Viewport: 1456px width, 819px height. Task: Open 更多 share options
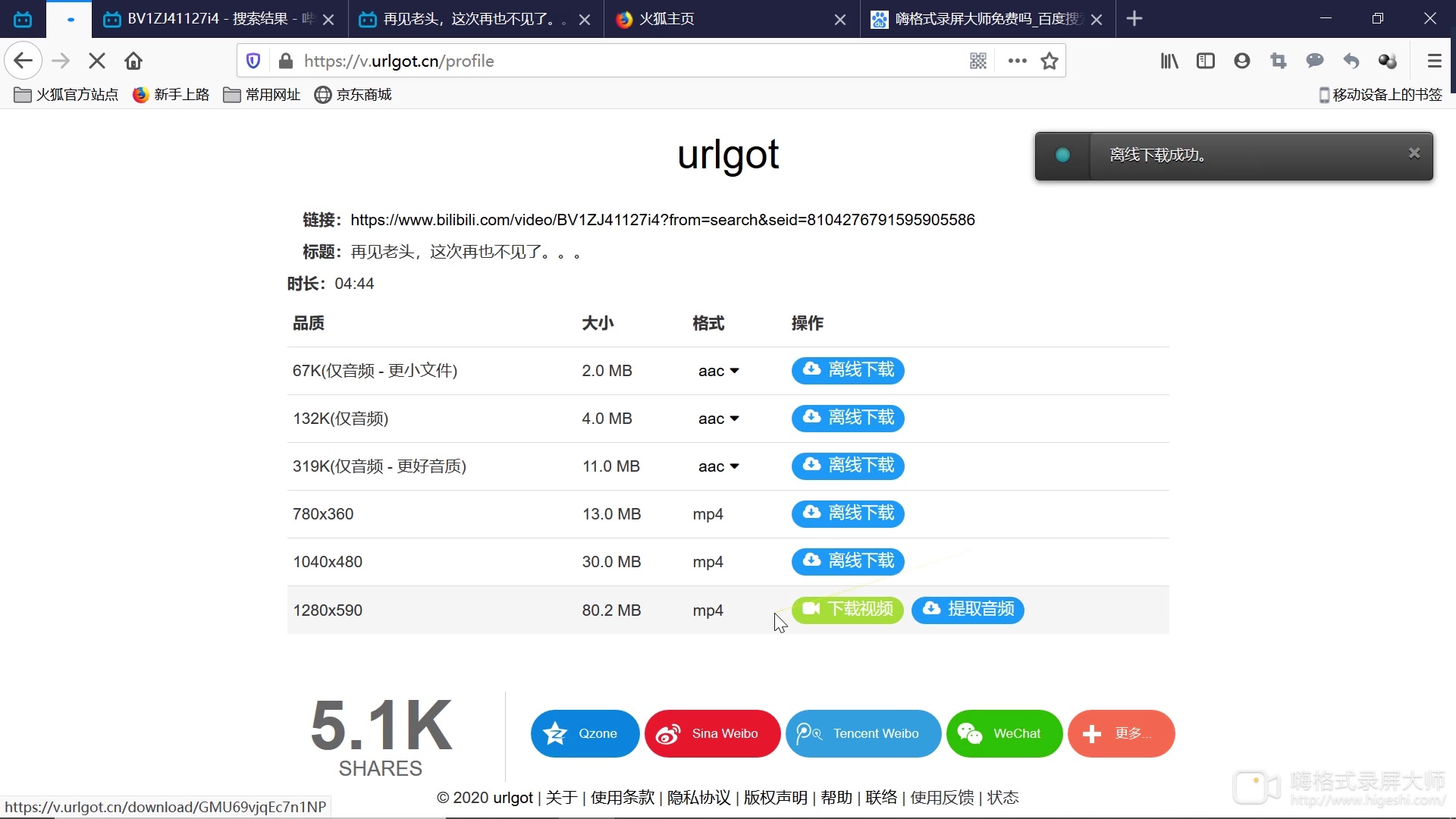pos(1121,733)
